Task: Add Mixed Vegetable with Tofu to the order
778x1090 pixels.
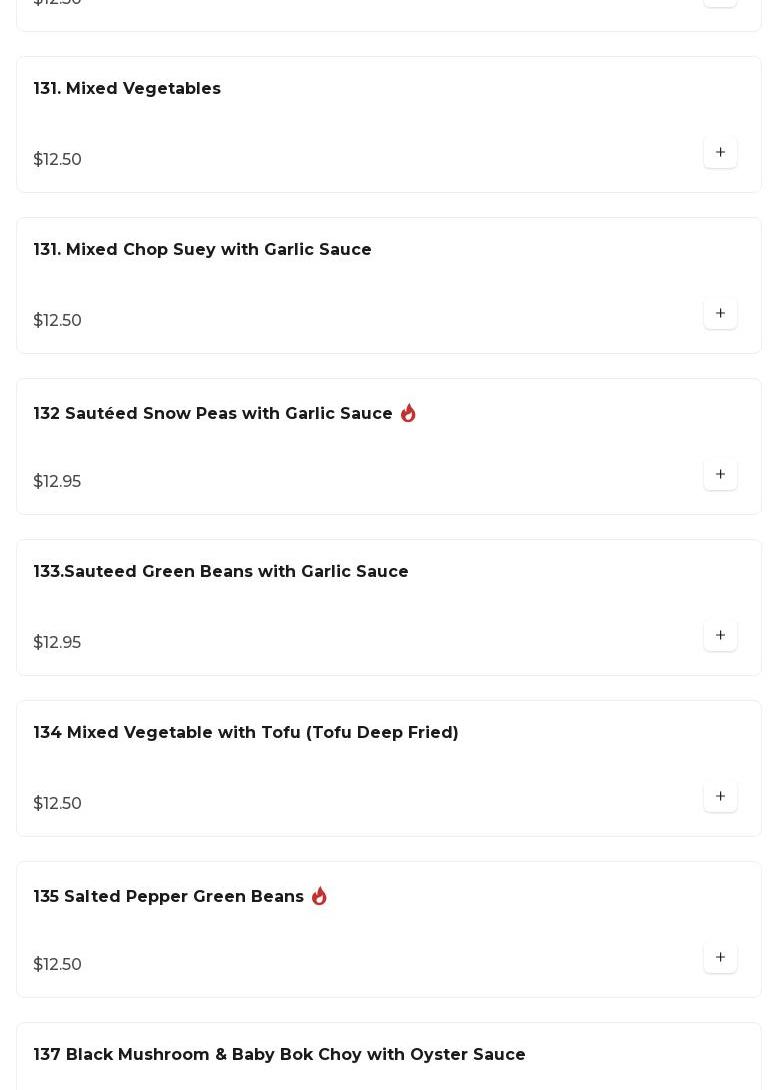Action: coord(720,797)
